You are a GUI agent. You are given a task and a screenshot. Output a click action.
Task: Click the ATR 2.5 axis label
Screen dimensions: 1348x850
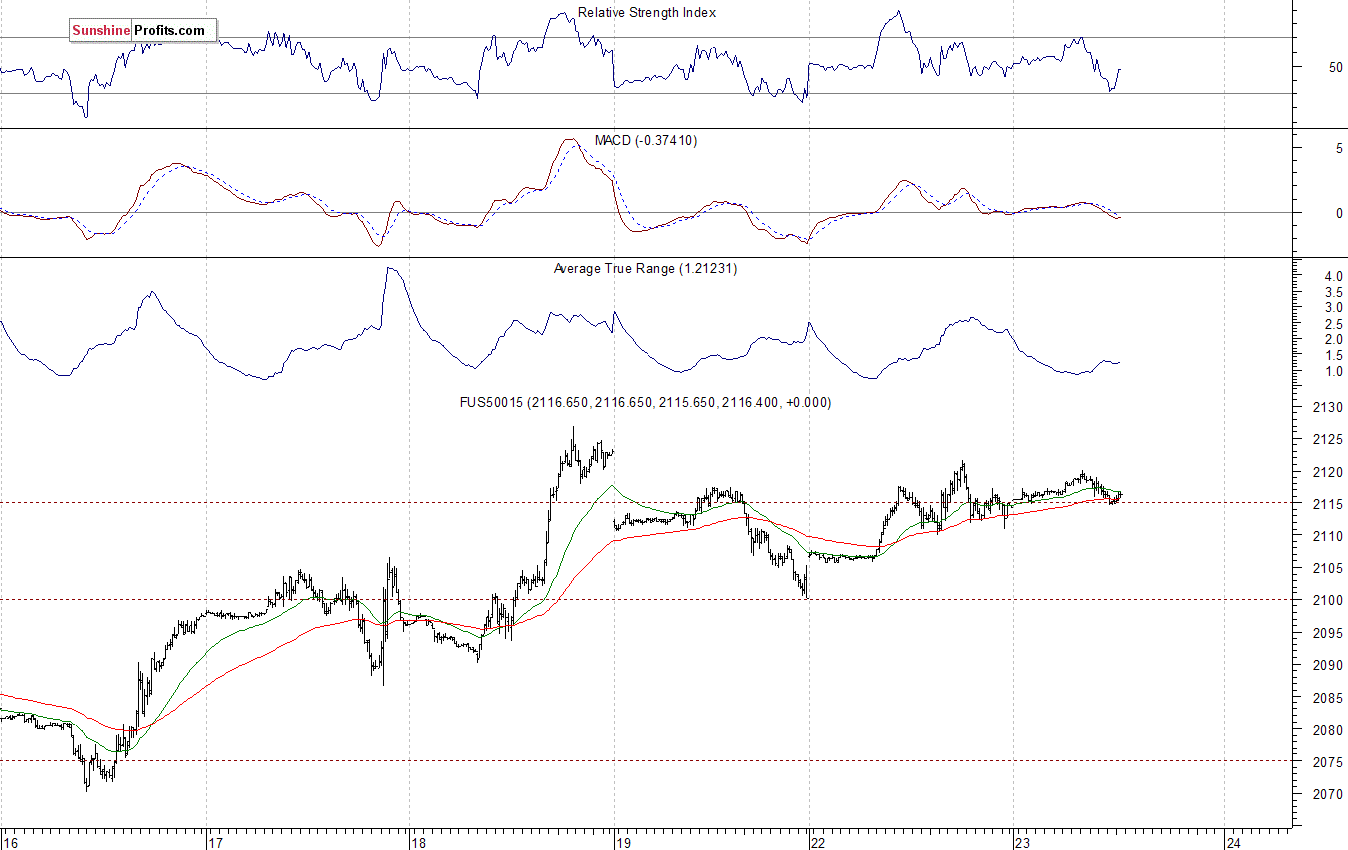click(x=1333, y=323)
